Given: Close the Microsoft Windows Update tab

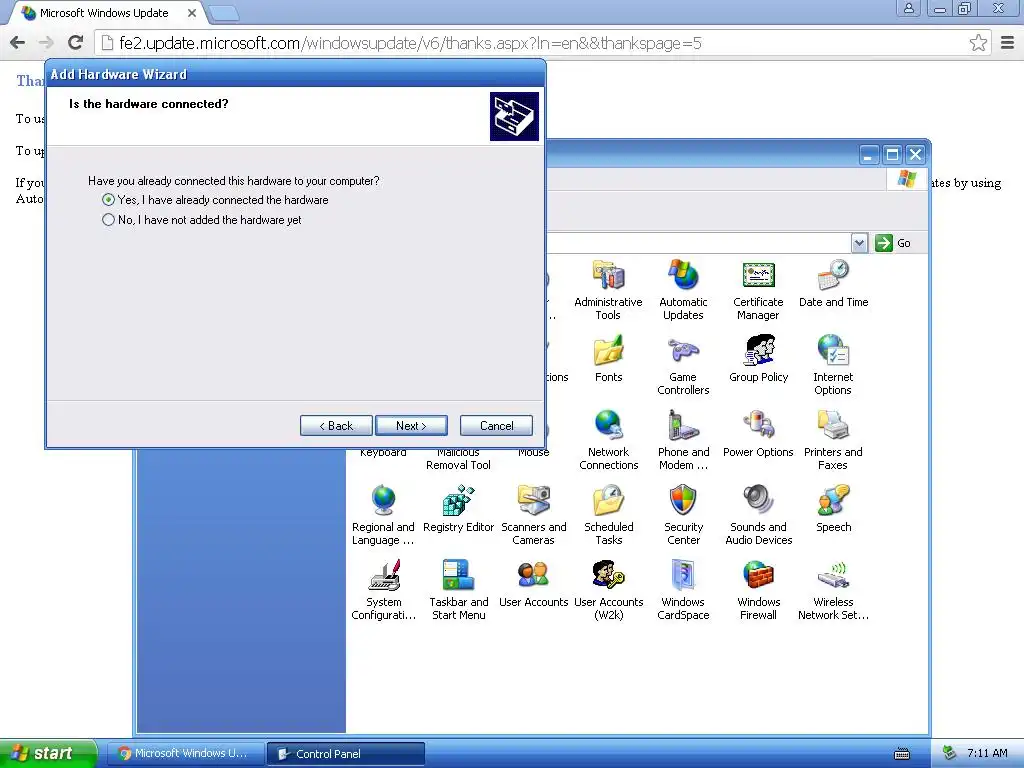Looking at the screenshot, I should [x=192, y=13].
